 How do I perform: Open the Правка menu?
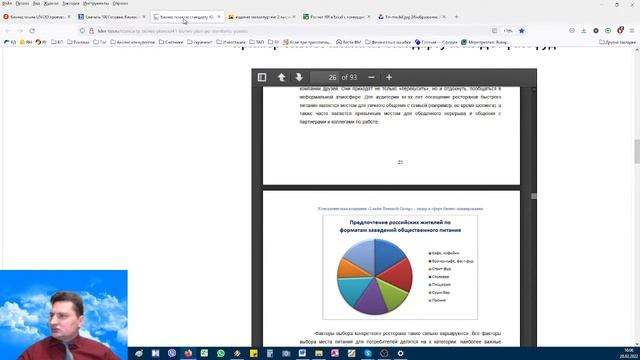22,3
